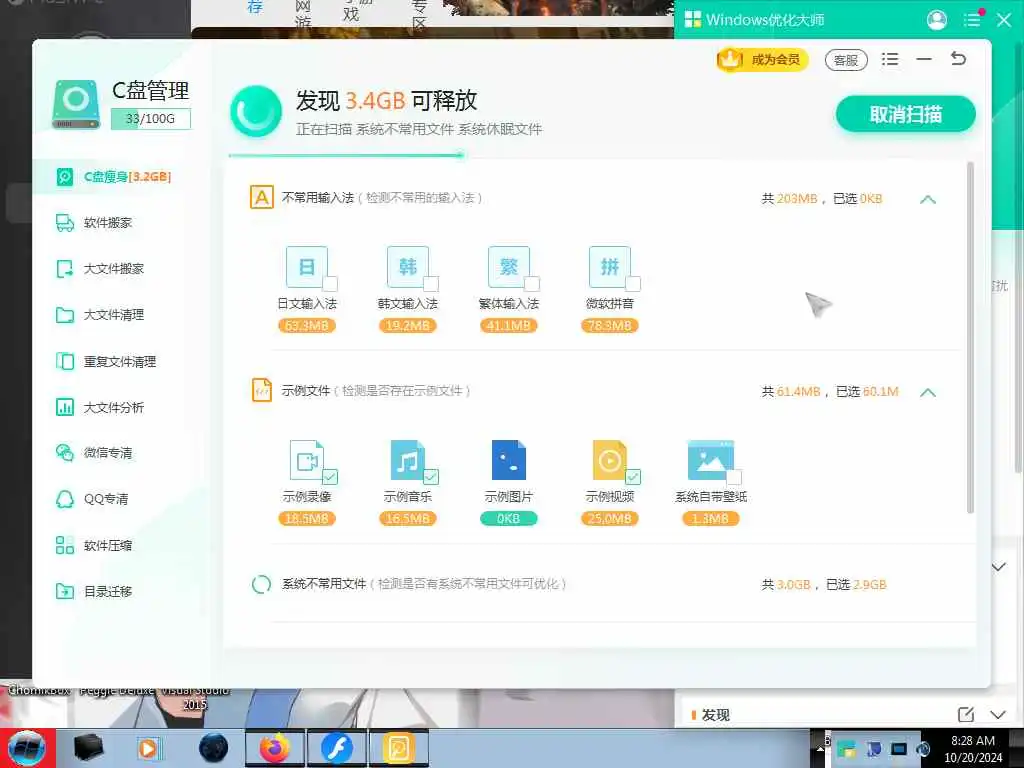The image size is (1024, 768).
Task: Click 取消扫描 to cancel scanning
Action: click(x=906, y=115)
